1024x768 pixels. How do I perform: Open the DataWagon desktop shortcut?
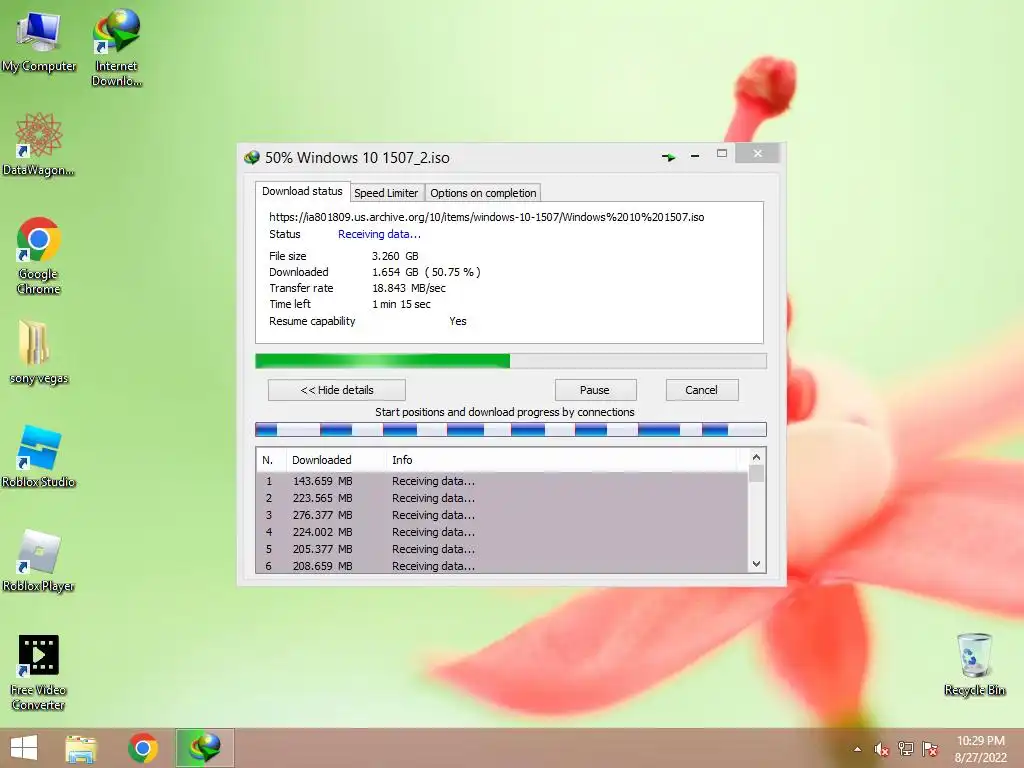pos(39,144)
